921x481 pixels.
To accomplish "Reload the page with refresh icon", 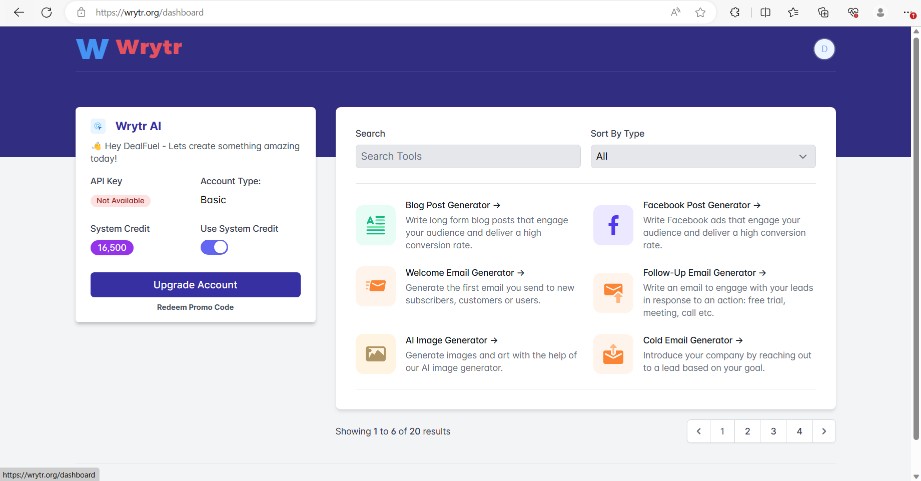I will tap(46, 12).
